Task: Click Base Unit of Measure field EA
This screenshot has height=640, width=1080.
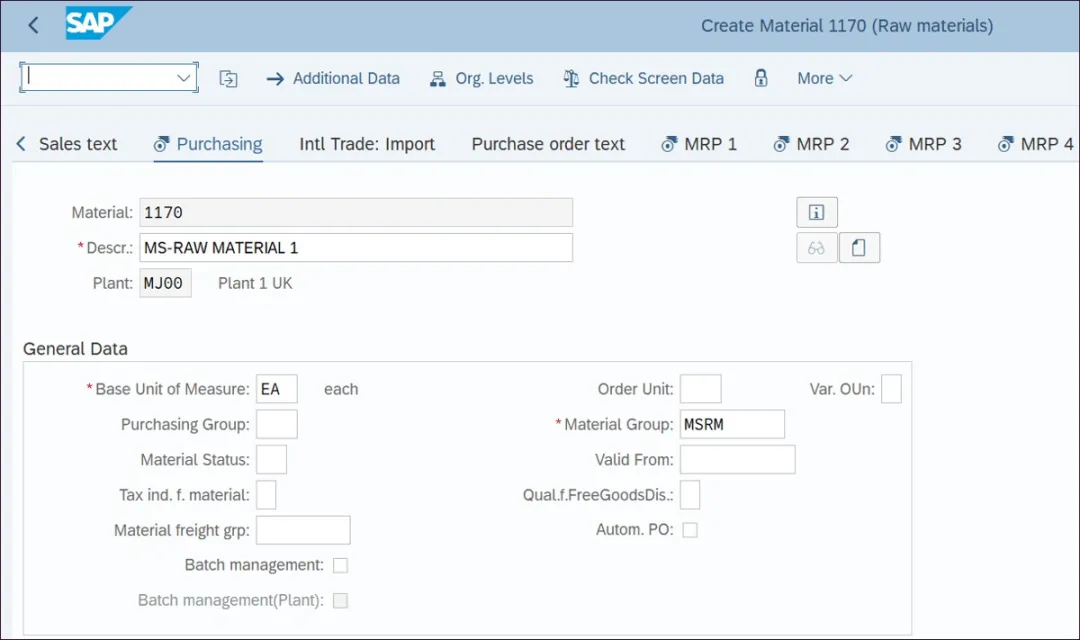Action: pos(277,389)
